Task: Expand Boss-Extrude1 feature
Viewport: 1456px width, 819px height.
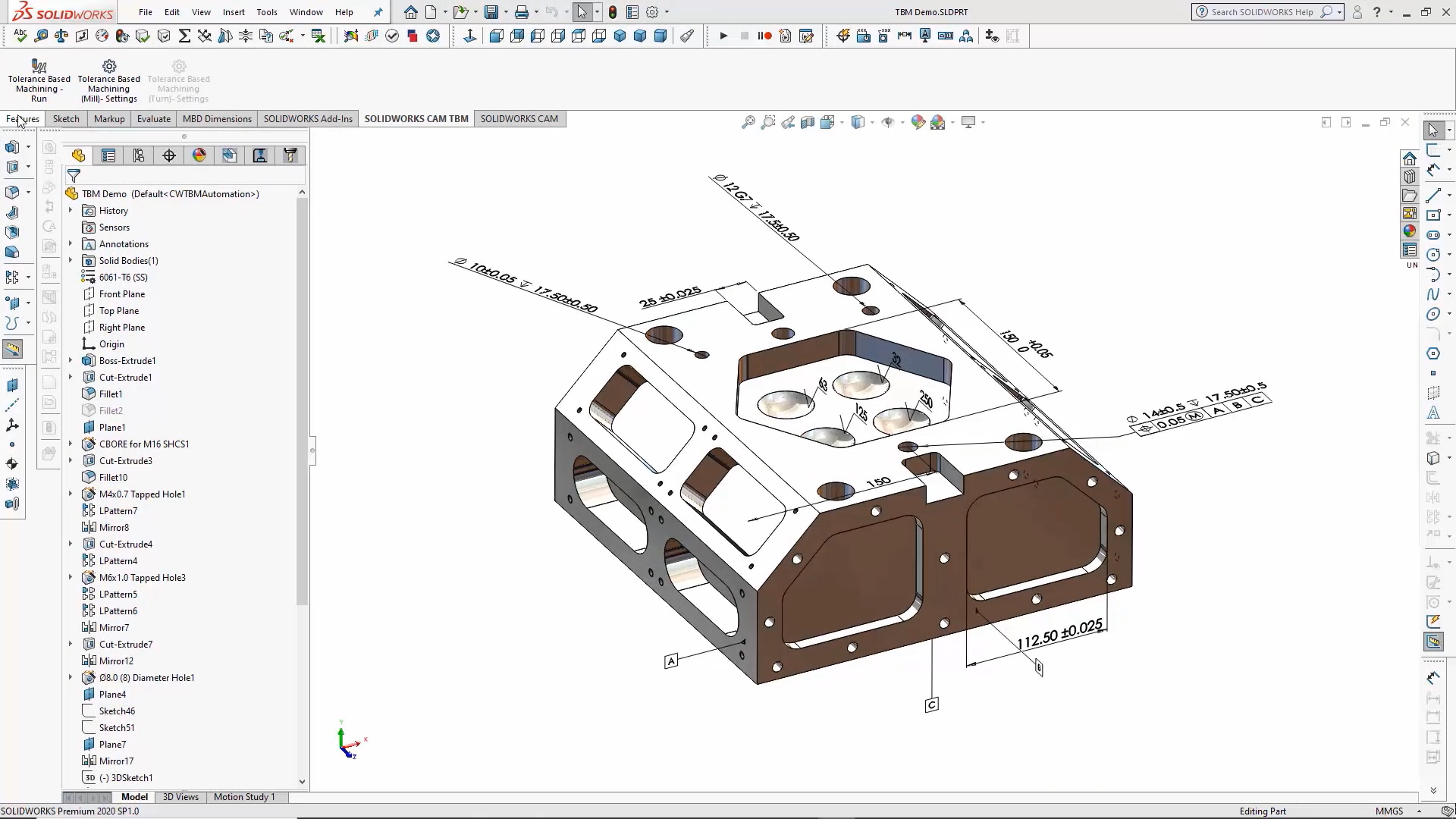Action: point(71,360)
